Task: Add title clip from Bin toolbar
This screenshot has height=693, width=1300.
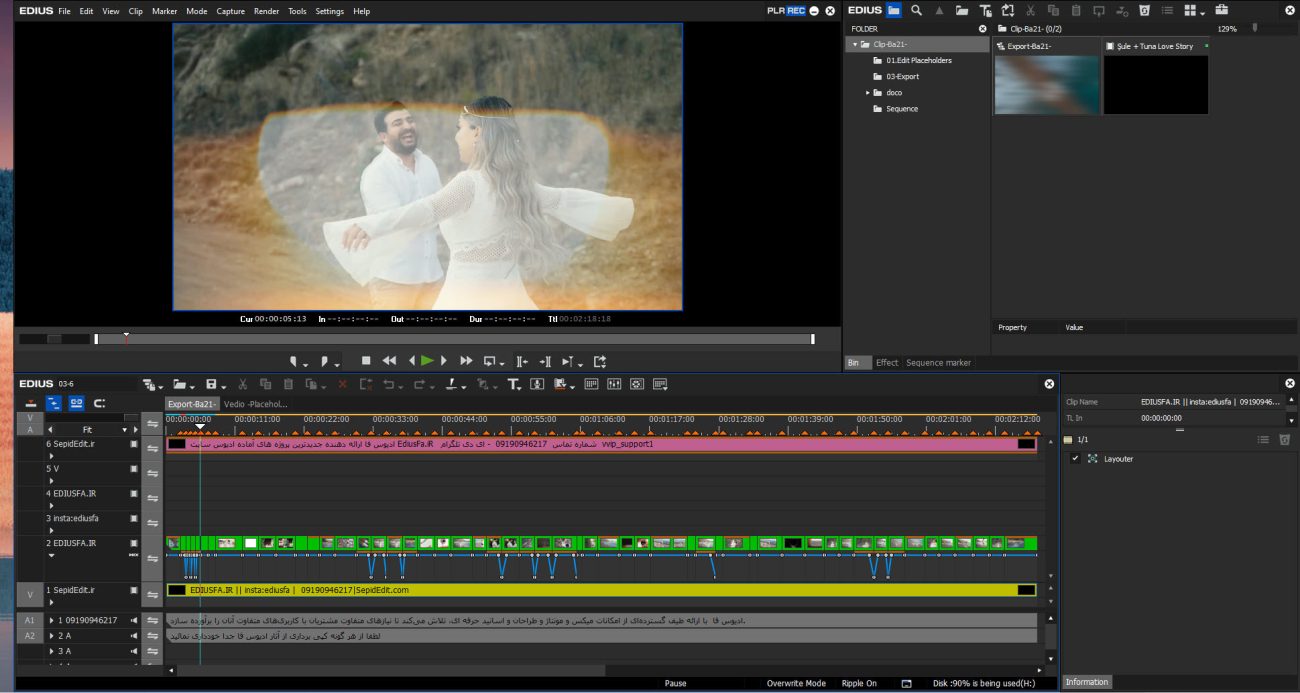Action: click(x=985, y=10)
